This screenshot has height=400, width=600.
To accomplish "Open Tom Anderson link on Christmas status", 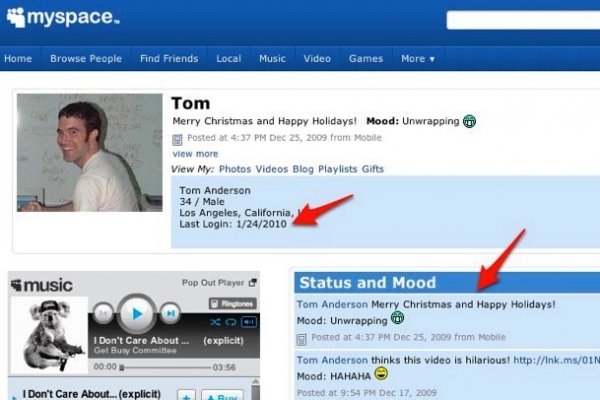I will coord(332,305).
